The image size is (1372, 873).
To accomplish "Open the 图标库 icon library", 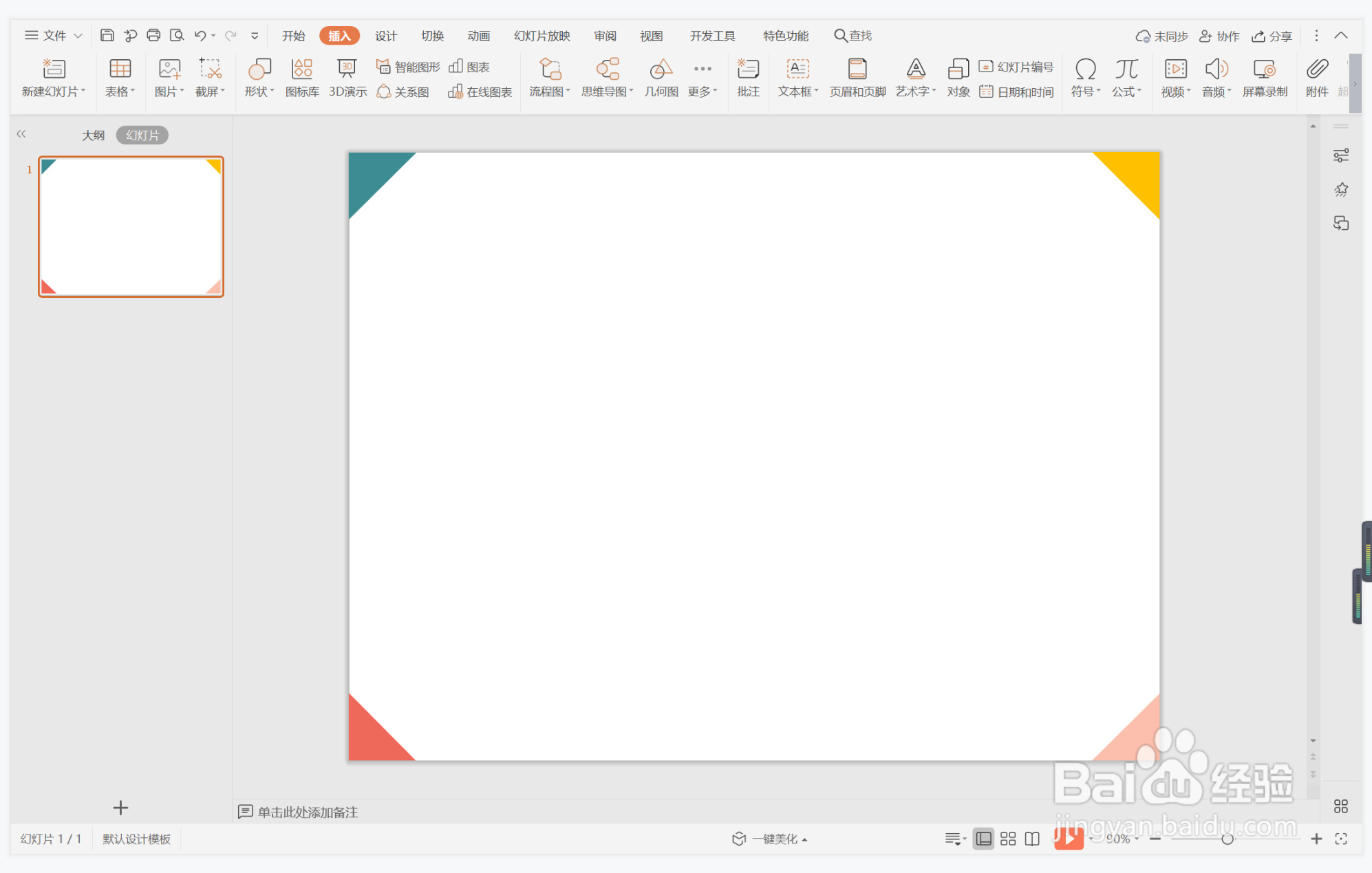I will [302, 78].
